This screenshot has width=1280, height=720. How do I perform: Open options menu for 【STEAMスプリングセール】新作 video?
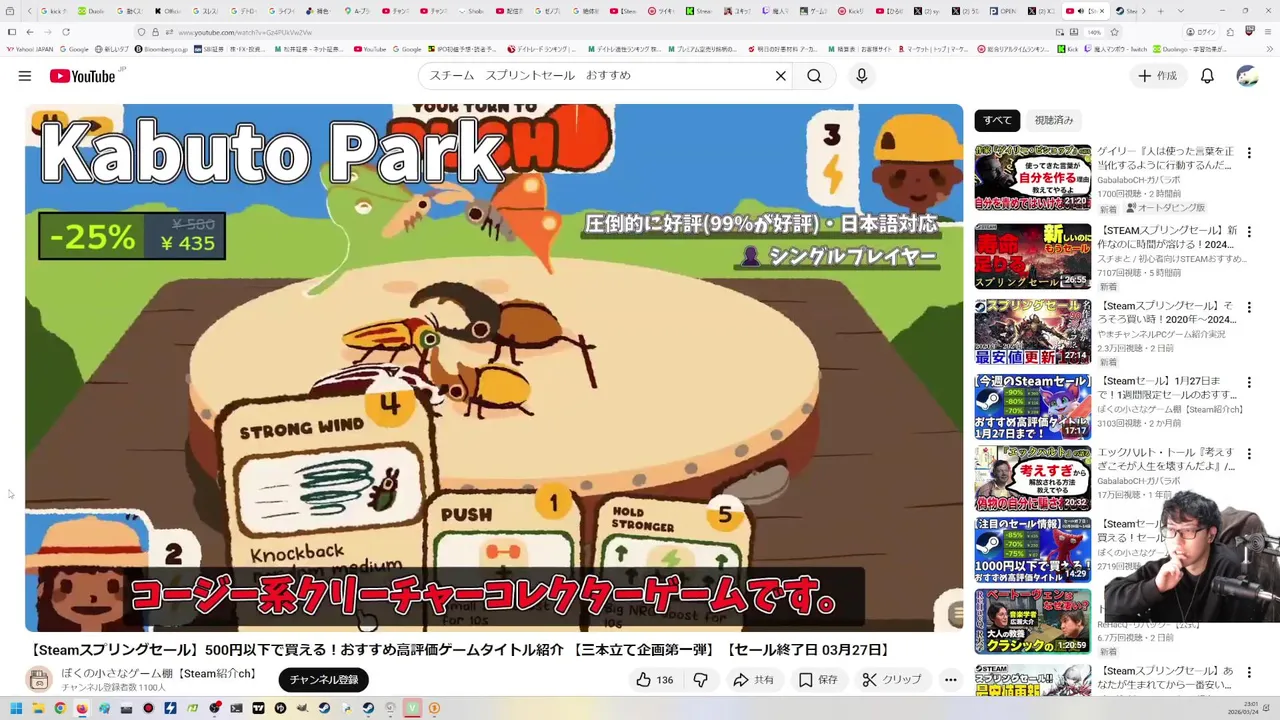pyautogui.click(x=1249, y=231)
